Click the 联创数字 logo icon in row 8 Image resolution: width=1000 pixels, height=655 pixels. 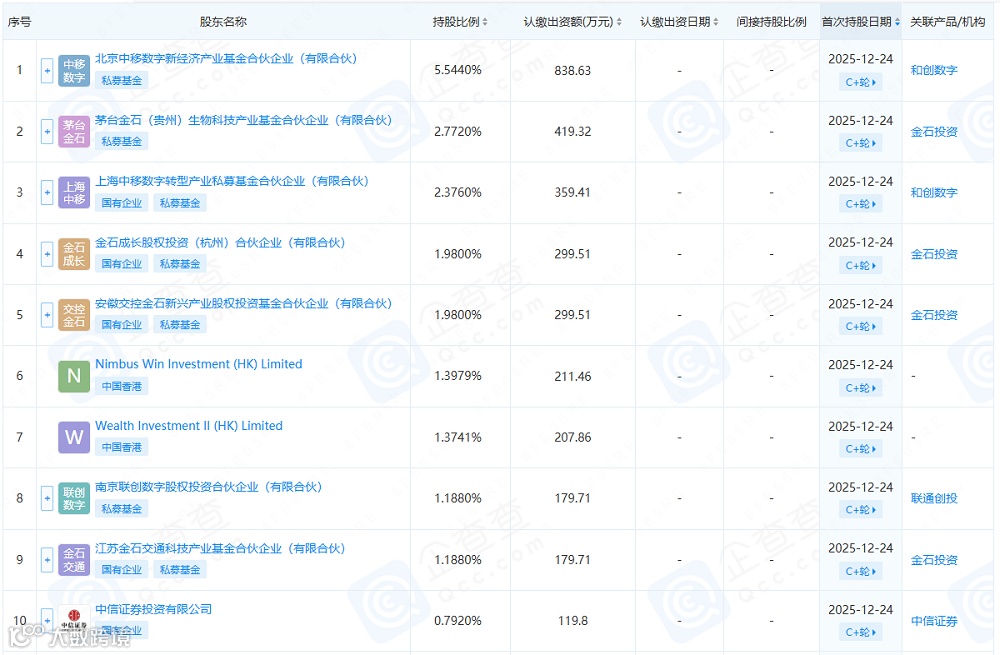click(x=74, y=498)
